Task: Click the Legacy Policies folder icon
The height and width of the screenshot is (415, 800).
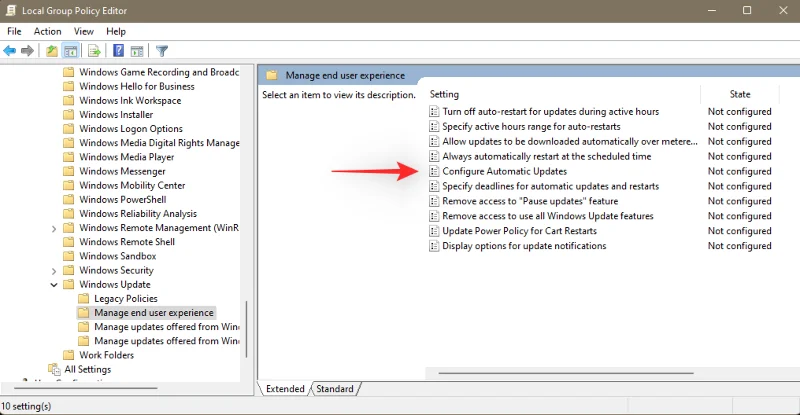Action: [x=83, y=299]
